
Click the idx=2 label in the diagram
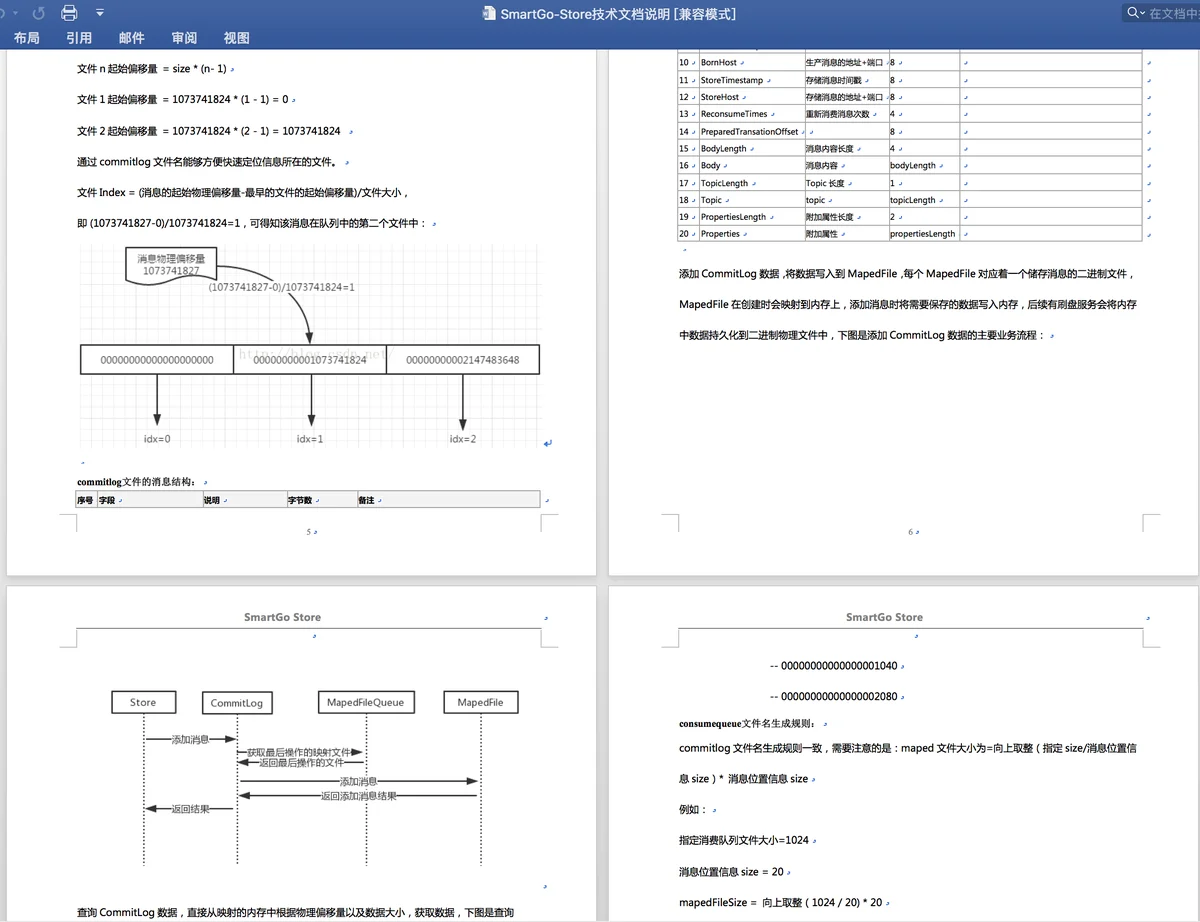[x=462, y=439]
